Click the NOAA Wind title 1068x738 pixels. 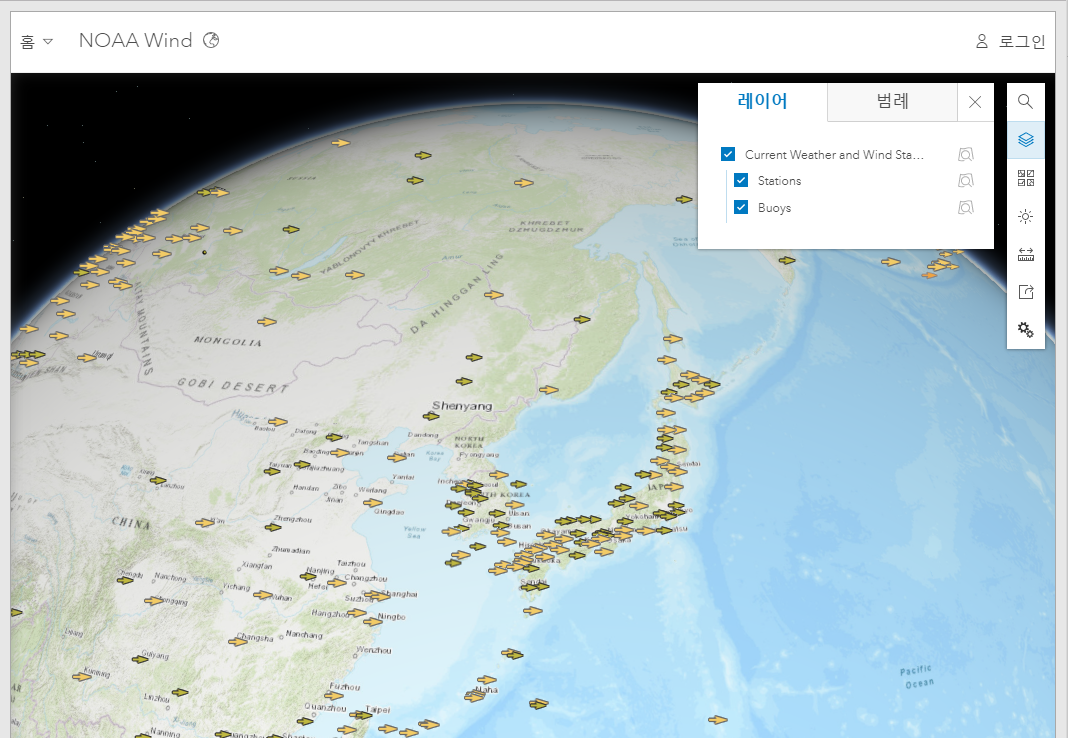[136, 40]
